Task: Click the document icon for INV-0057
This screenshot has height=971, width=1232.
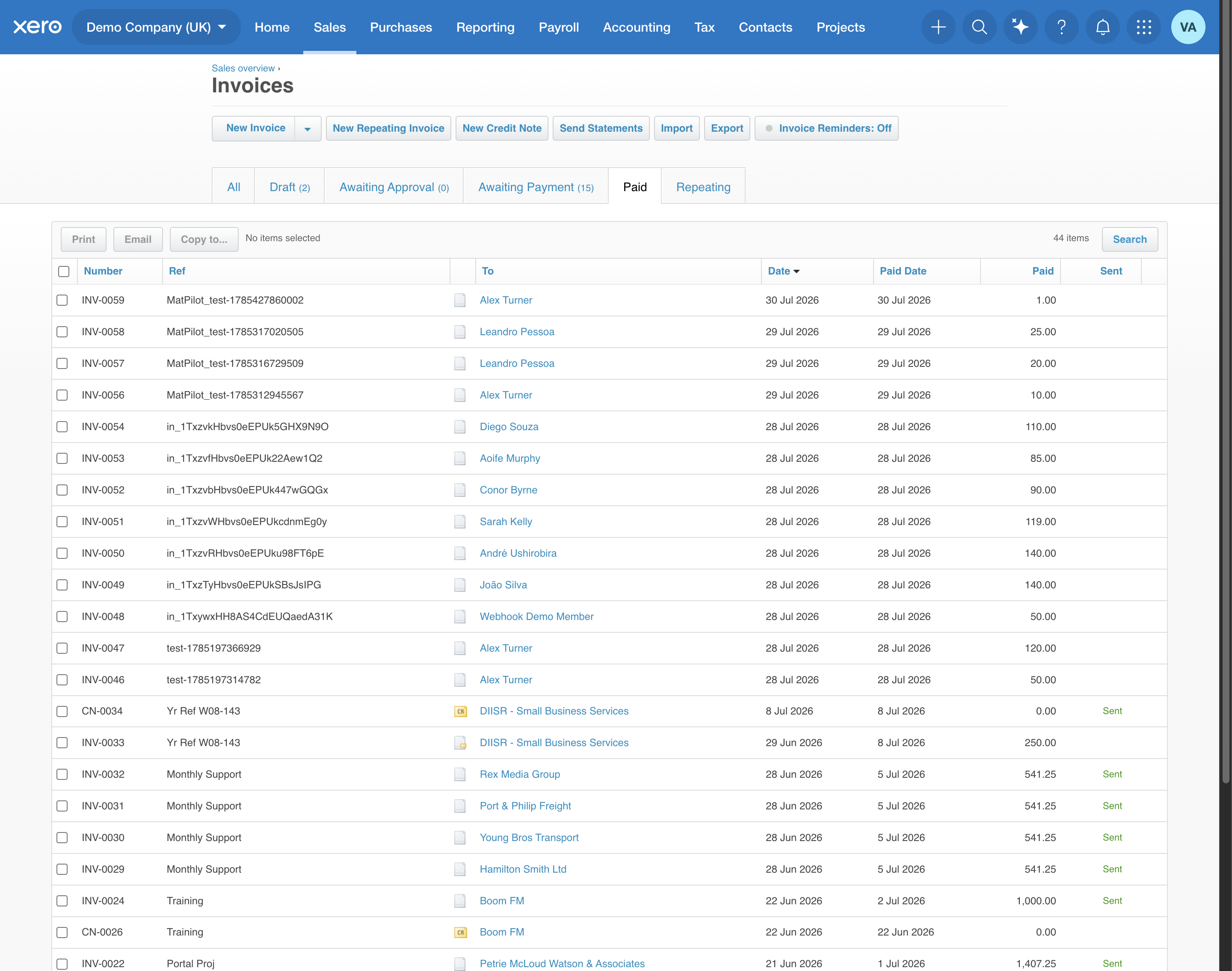Action: 459,363
